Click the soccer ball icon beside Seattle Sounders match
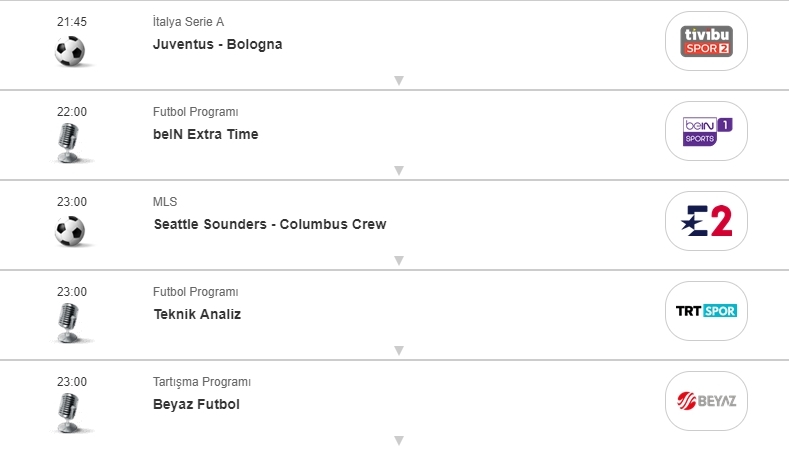This screenshot has height=449, width=789. [70, 231]
